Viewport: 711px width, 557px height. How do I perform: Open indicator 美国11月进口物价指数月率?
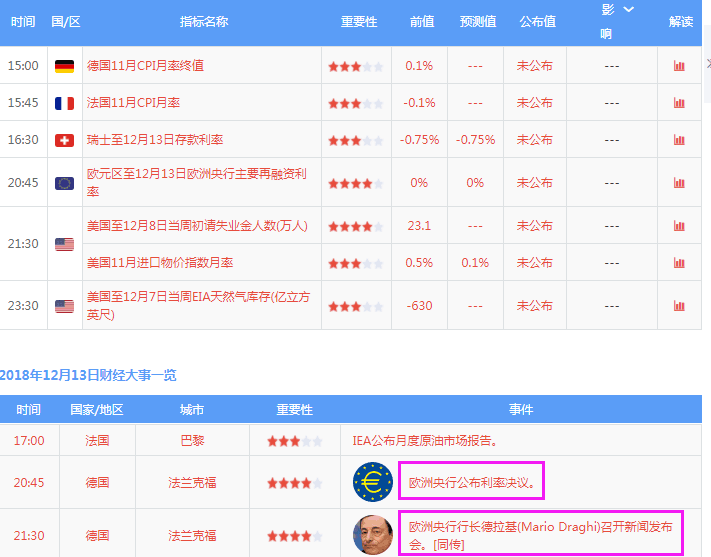click(x=160, y=263)
